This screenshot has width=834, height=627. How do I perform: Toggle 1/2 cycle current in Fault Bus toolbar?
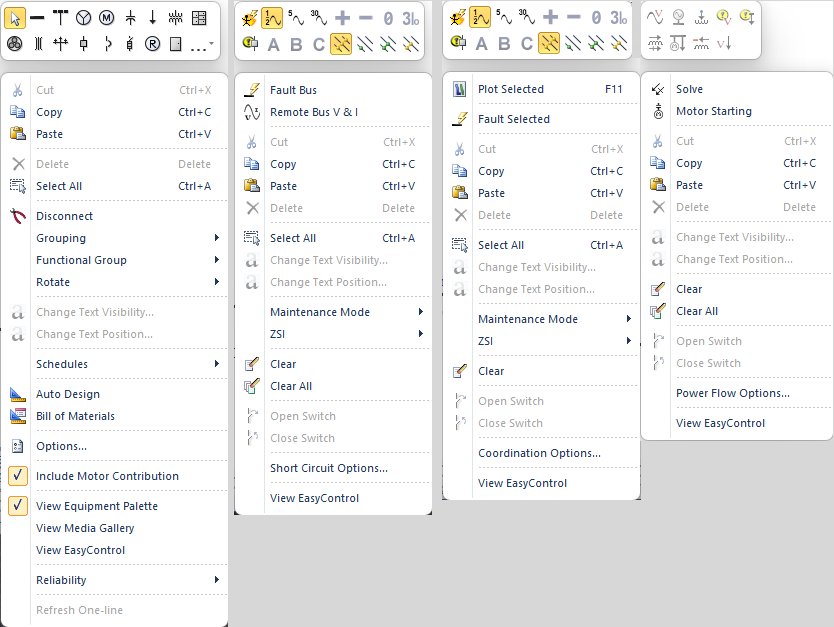point(272,19)
